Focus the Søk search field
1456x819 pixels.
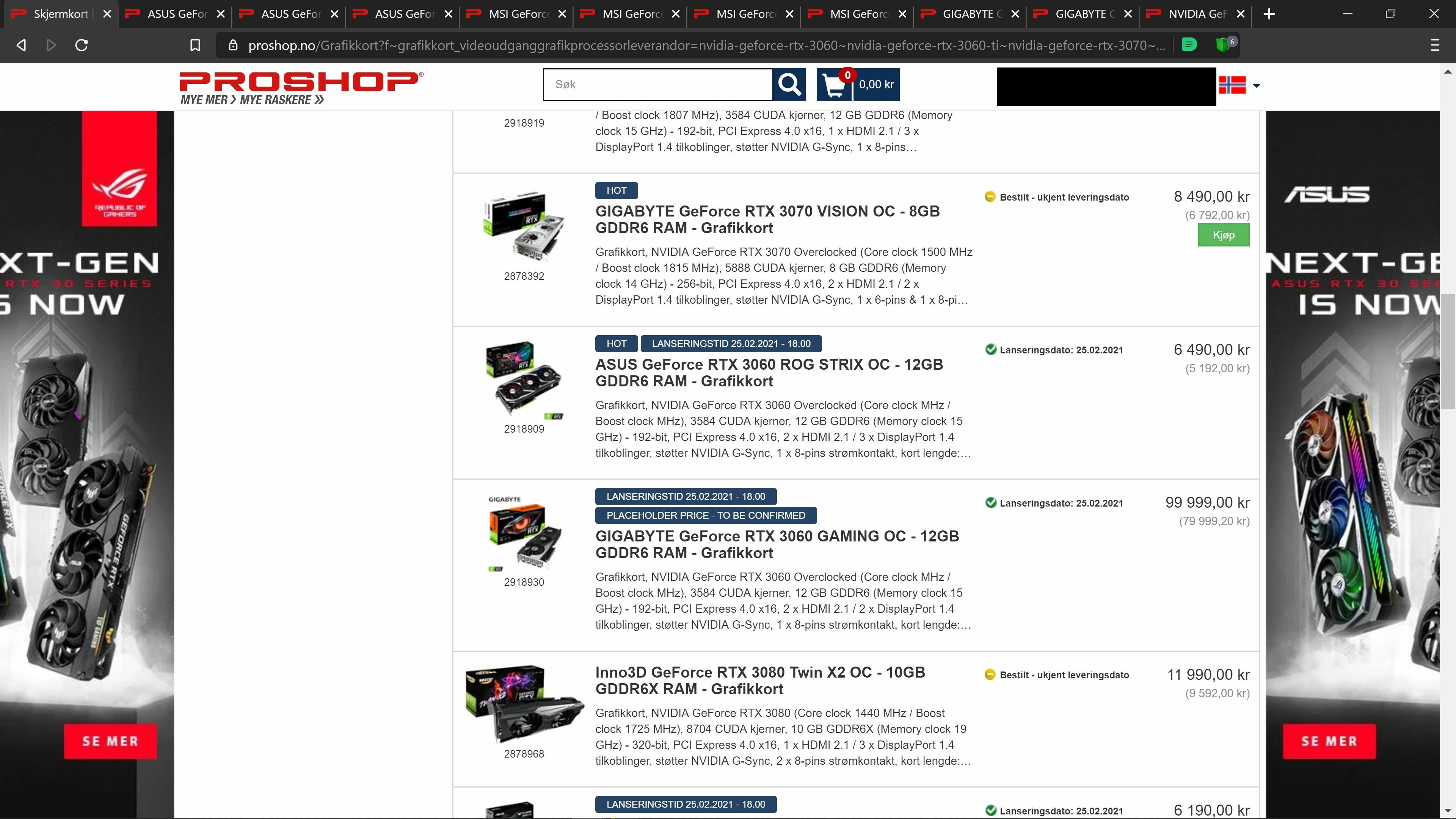click(657, 85)
